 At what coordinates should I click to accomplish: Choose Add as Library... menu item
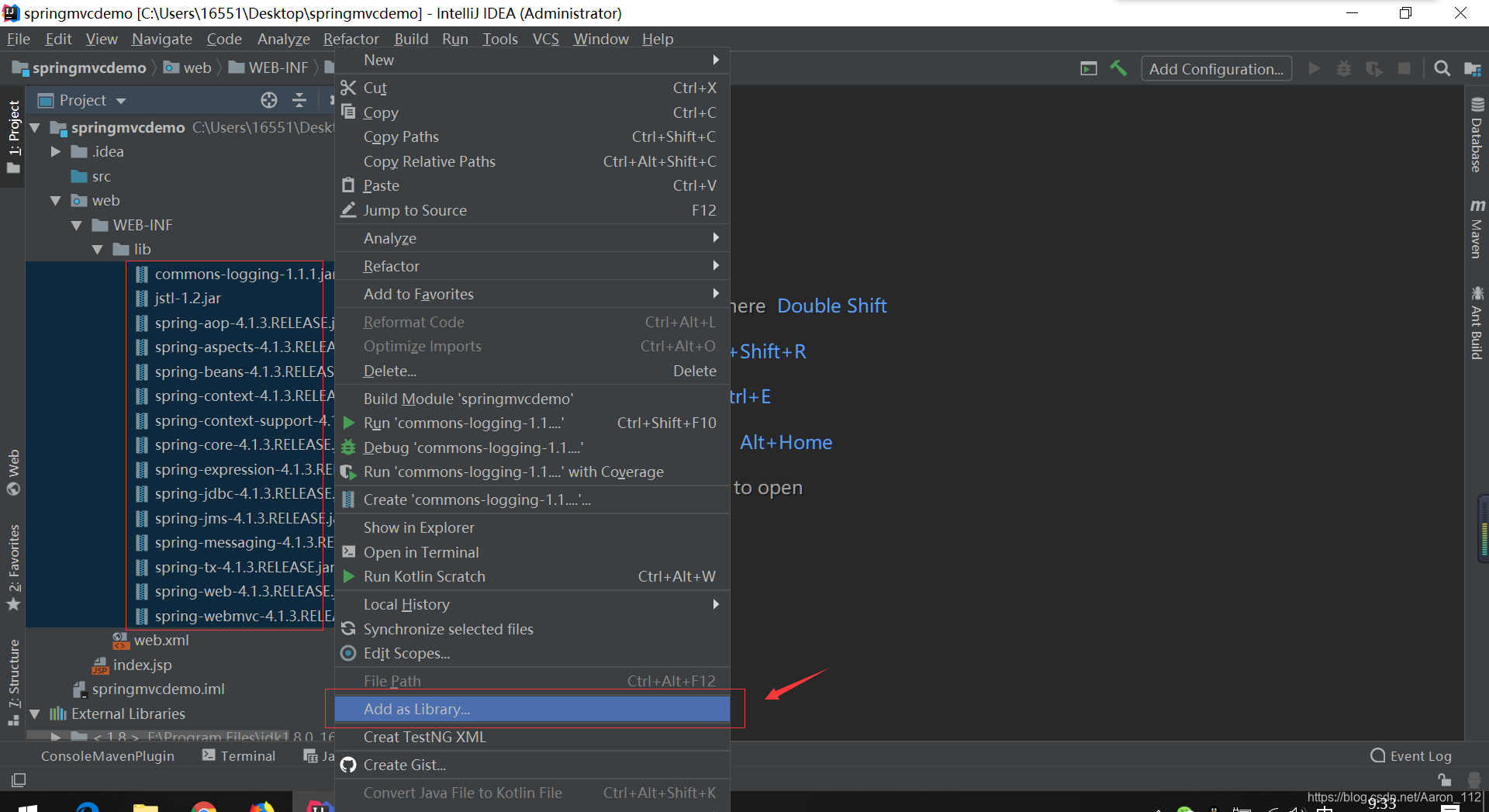[x=532, y=709]
